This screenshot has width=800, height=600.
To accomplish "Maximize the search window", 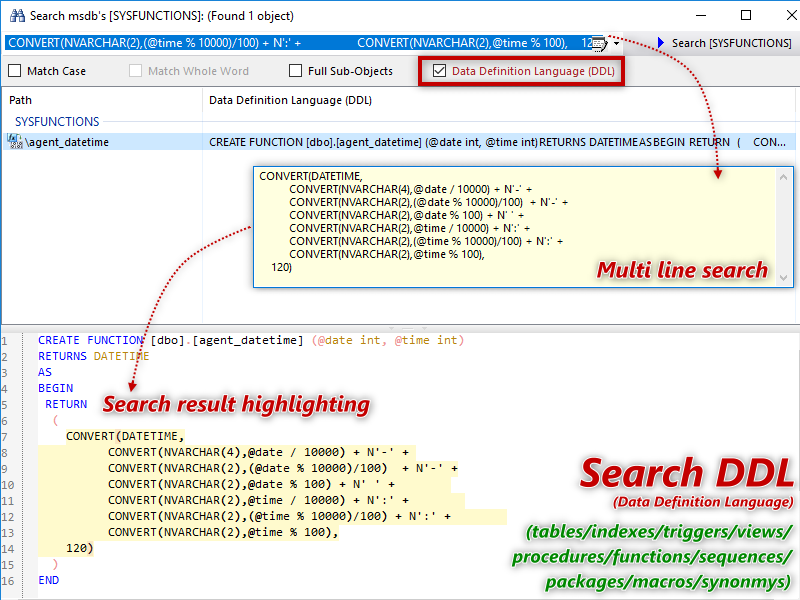I will coord(746,15).
